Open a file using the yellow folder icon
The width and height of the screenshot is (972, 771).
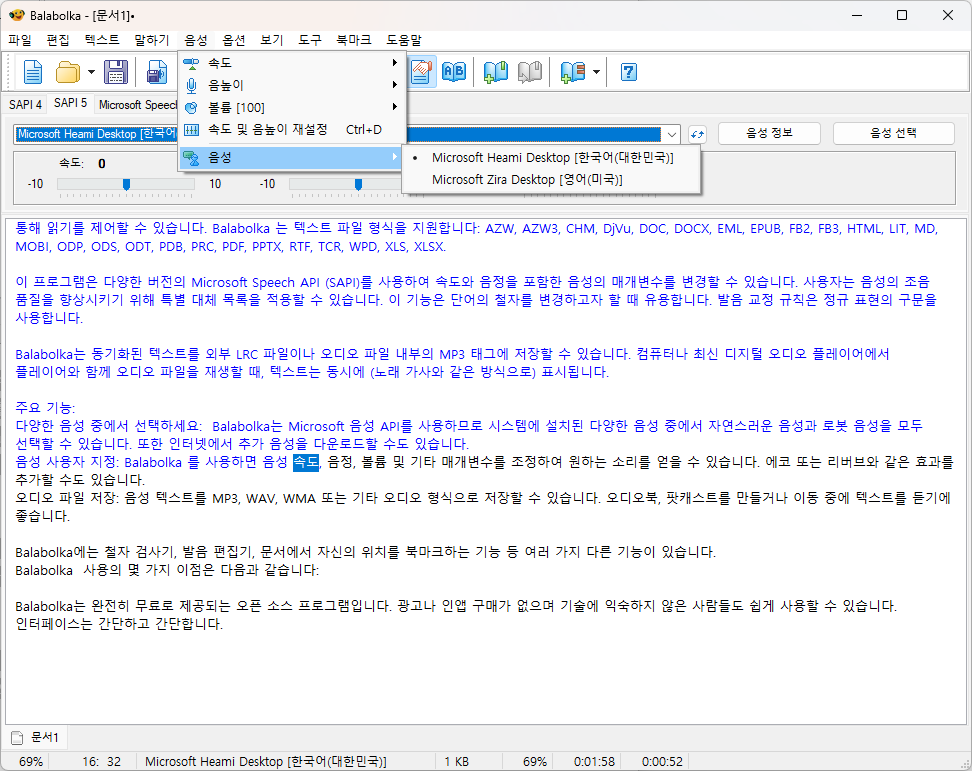point(68,72)
